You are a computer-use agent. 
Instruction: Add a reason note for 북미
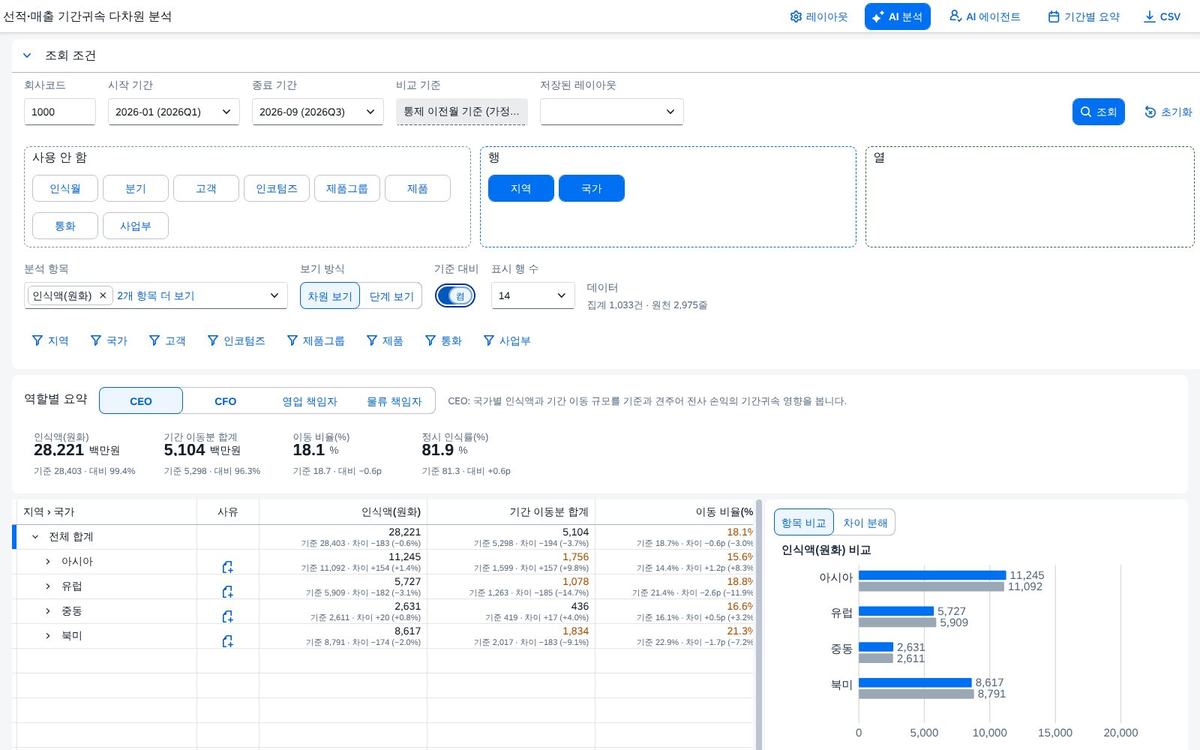click(x=228, y=641)
